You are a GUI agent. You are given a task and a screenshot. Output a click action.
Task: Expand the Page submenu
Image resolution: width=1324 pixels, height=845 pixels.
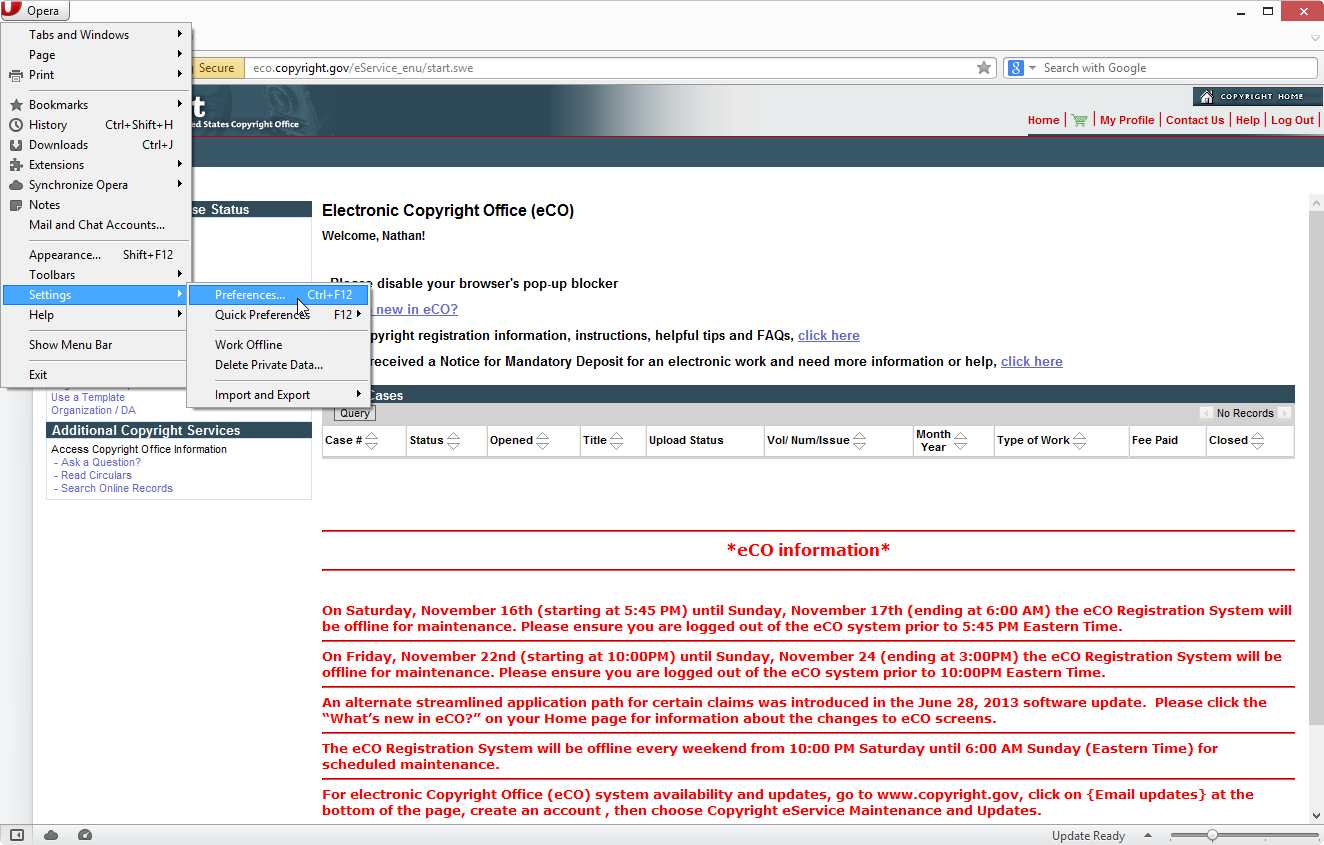click(96, 55)
